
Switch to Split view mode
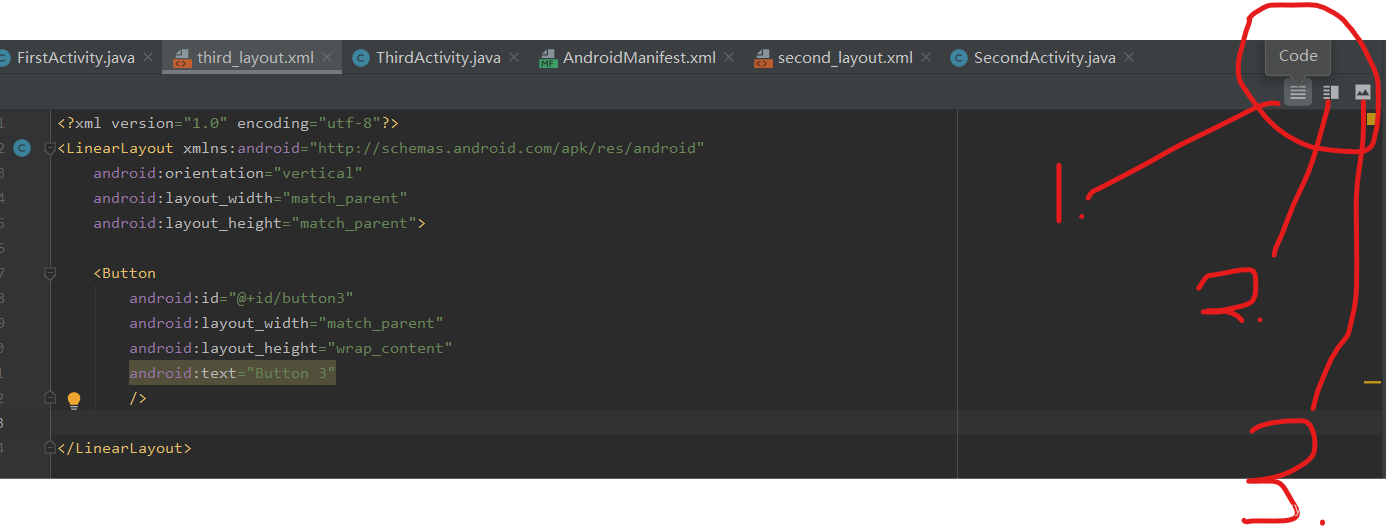tap(1330, 92)
